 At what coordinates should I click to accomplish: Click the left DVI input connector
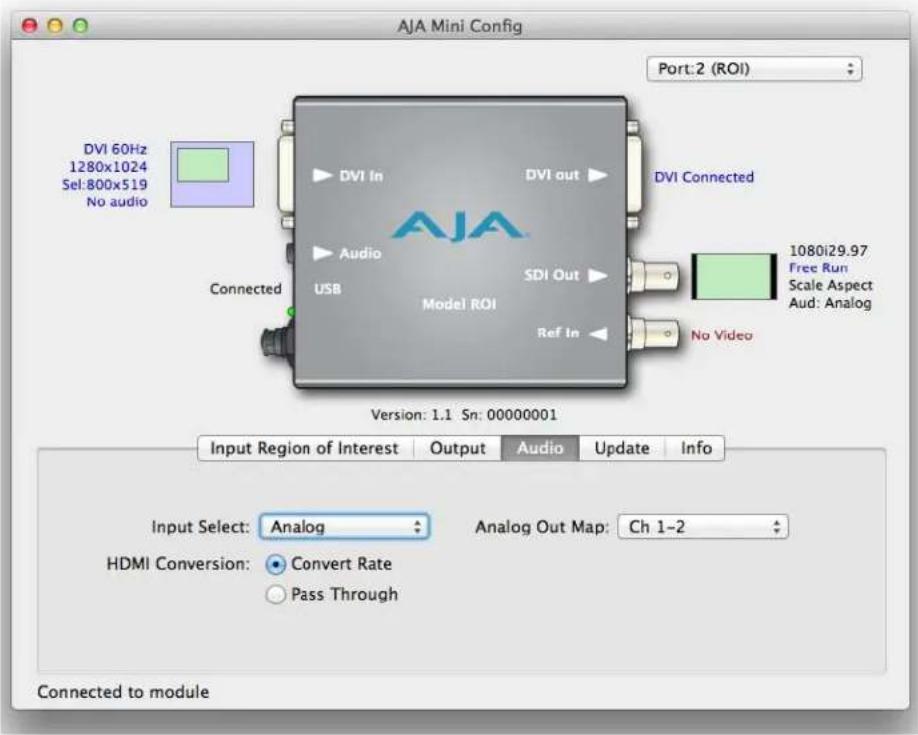point(286,175)
